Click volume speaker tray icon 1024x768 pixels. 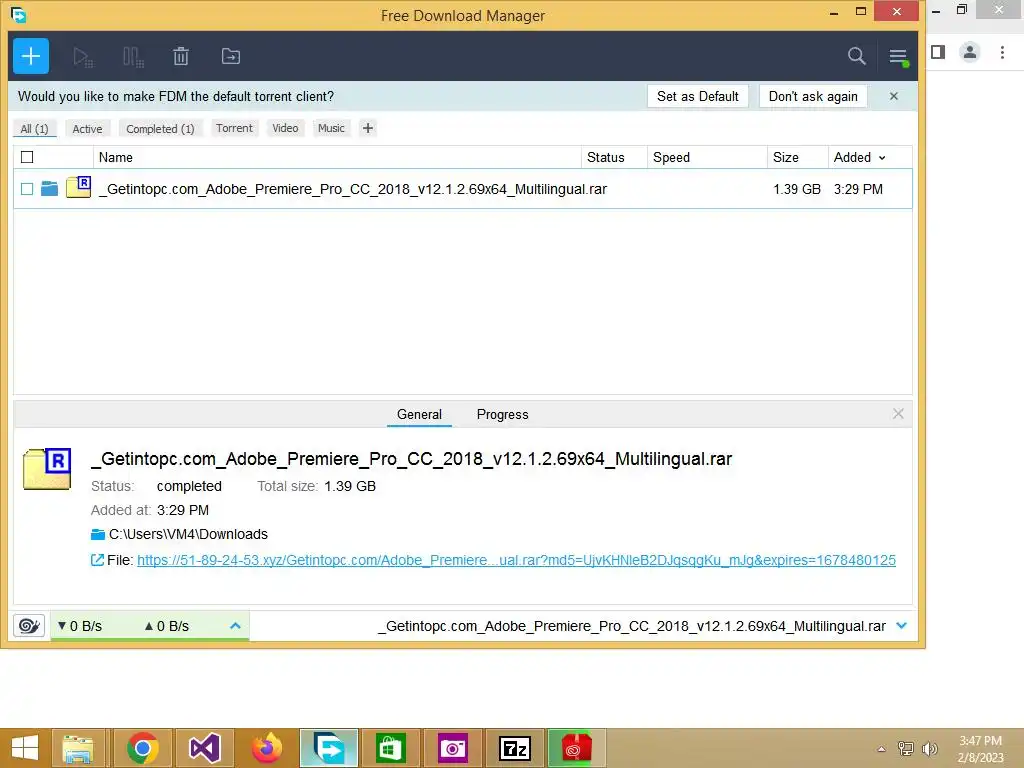coord(929,748)
